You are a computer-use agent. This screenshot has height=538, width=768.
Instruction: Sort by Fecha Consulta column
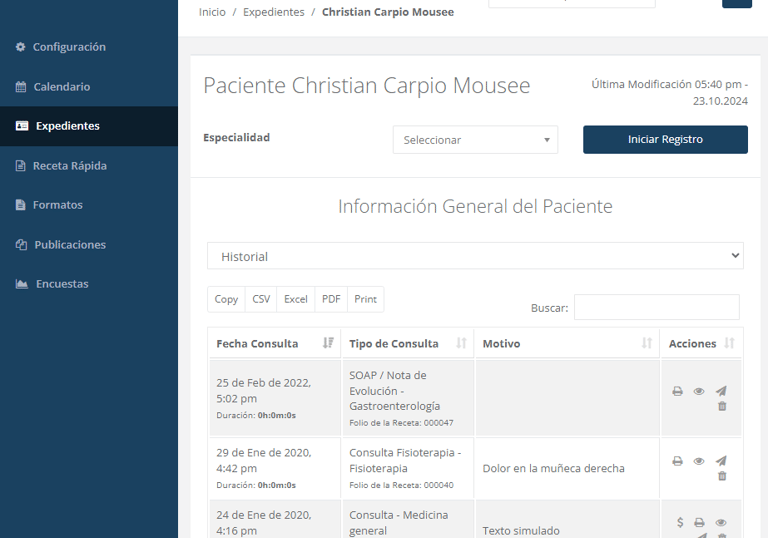(274, 343)
